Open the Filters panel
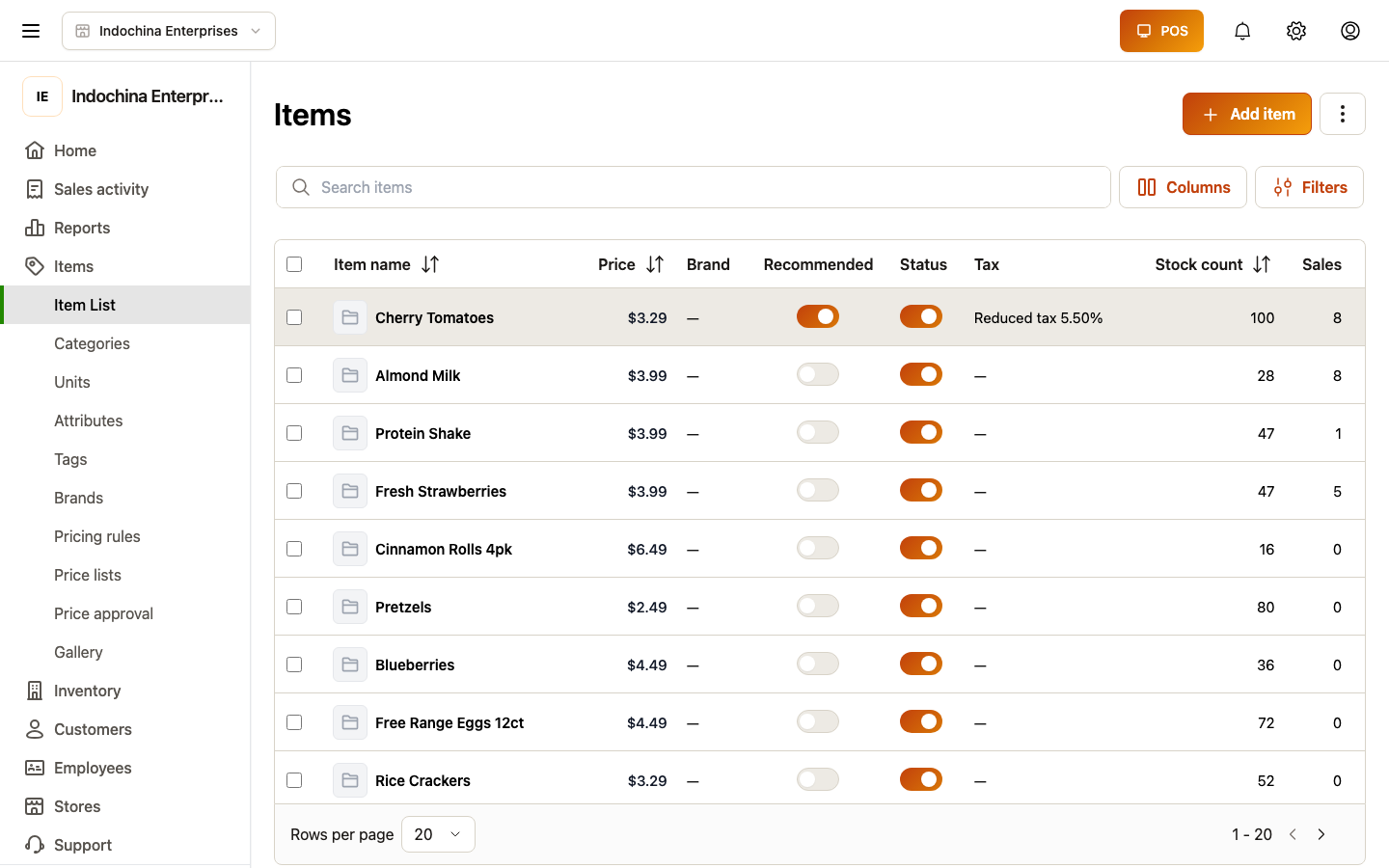Screen dimensions: 1389x868 pyautogui.click(x=1309, y=187)
